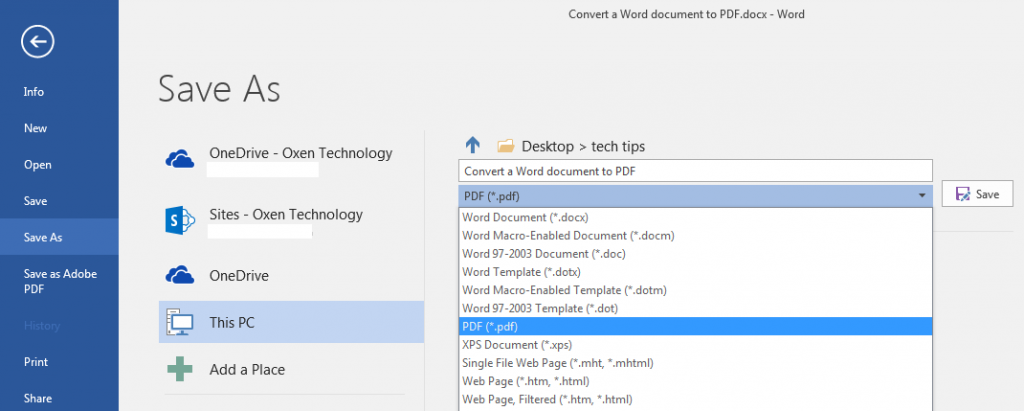
Task: Choose Word Document (*.docx) format
Action: tap(695, 217)
